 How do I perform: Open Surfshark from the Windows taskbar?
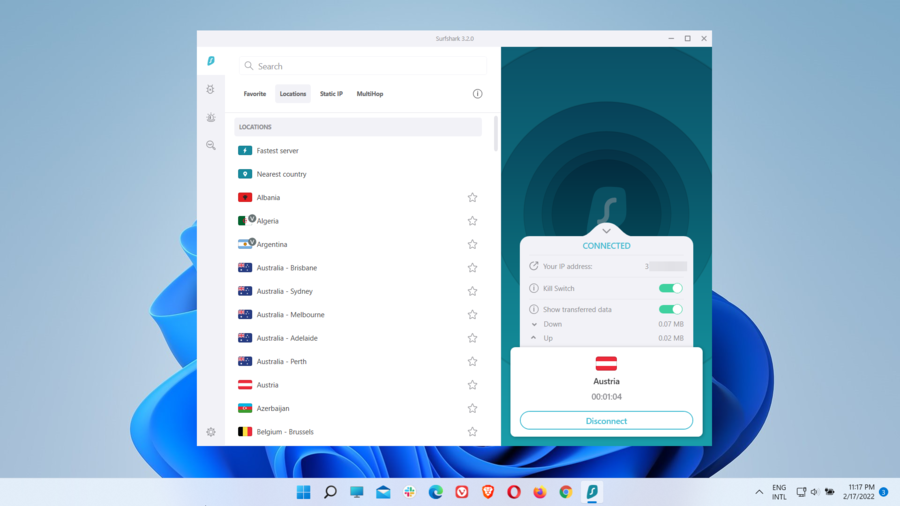[x=592, y=492]
